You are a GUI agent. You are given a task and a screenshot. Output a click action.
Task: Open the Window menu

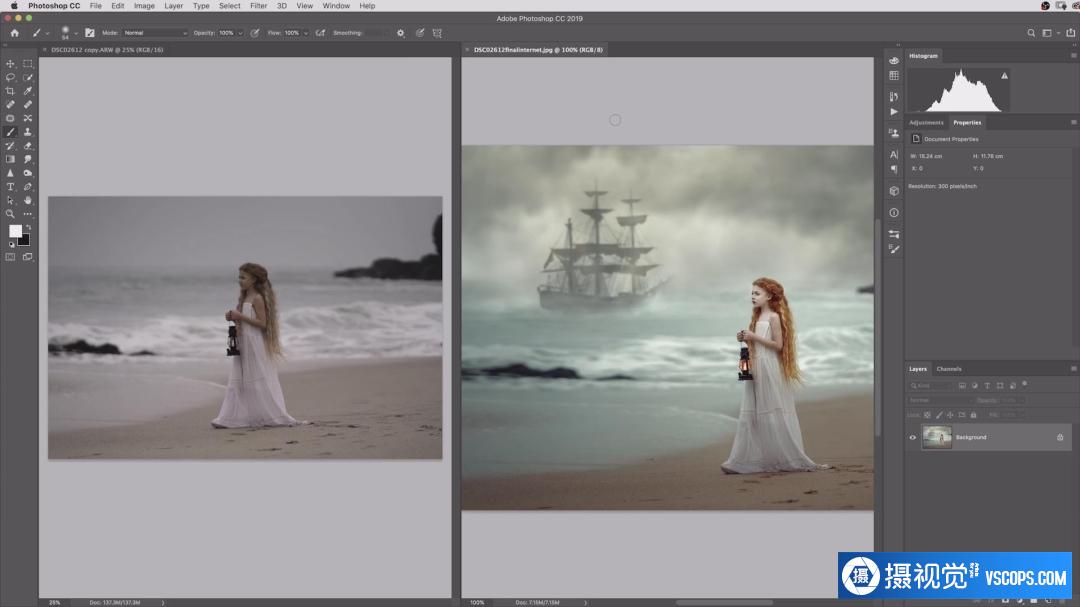click(336, 6)
